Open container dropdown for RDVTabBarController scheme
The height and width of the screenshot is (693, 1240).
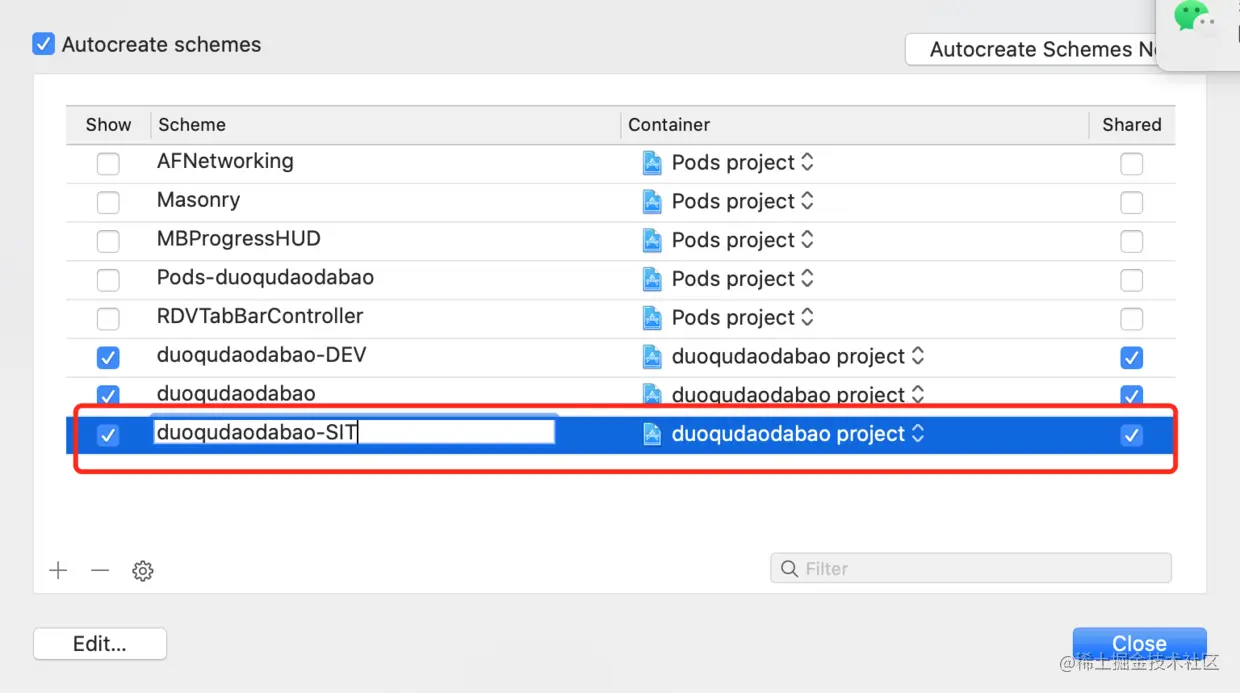pyautogui.click(x=807, y=318)
